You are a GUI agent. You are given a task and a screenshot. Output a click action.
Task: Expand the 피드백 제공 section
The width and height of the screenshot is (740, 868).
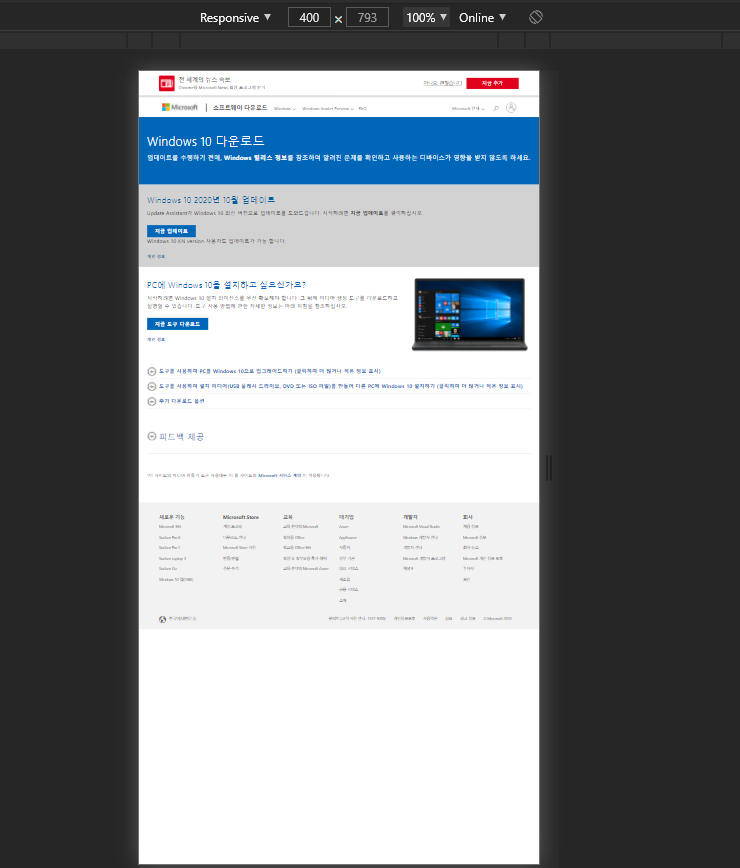(176, 436)
